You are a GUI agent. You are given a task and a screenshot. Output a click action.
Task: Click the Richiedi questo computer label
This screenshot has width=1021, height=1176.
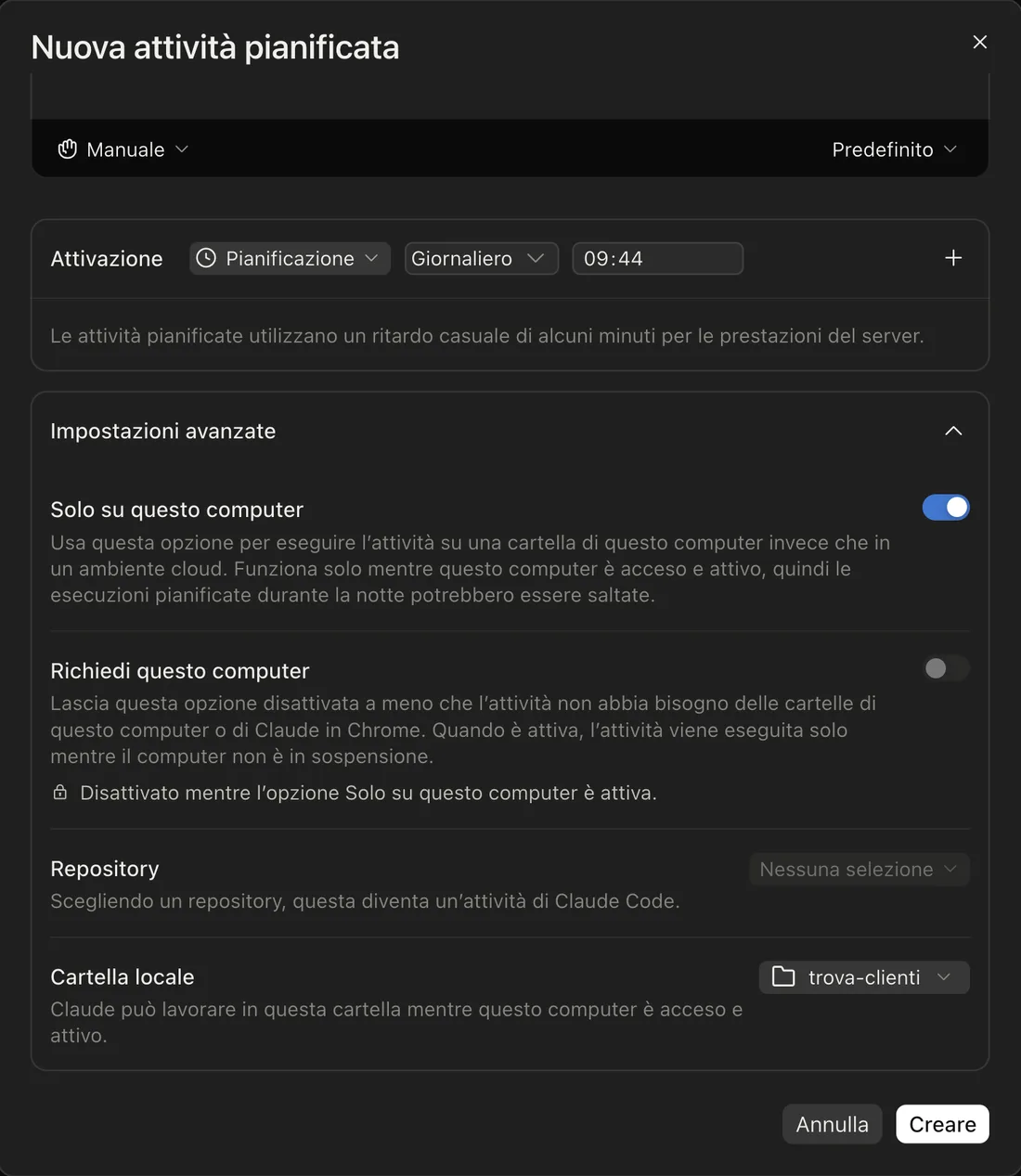point(180,670)
